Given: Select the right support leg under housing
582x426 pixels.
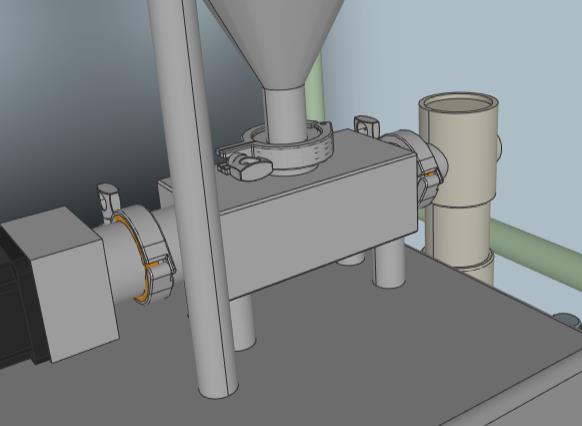Looking at the screenshot, I should click(x=389, y=264).
